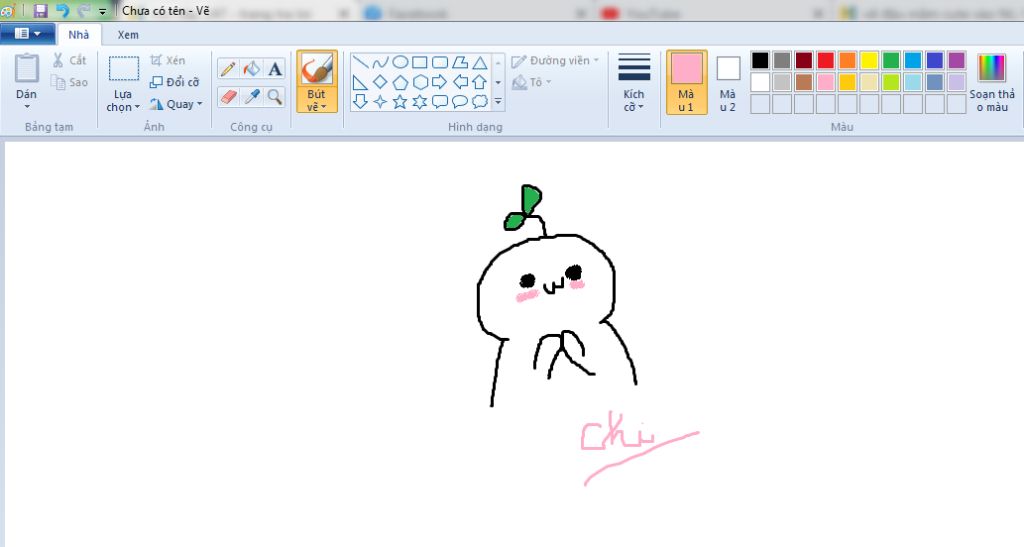The image size is (1024, 547).
Task: Click the Undo arrow in title bar
Action: (x=62, y=10)
